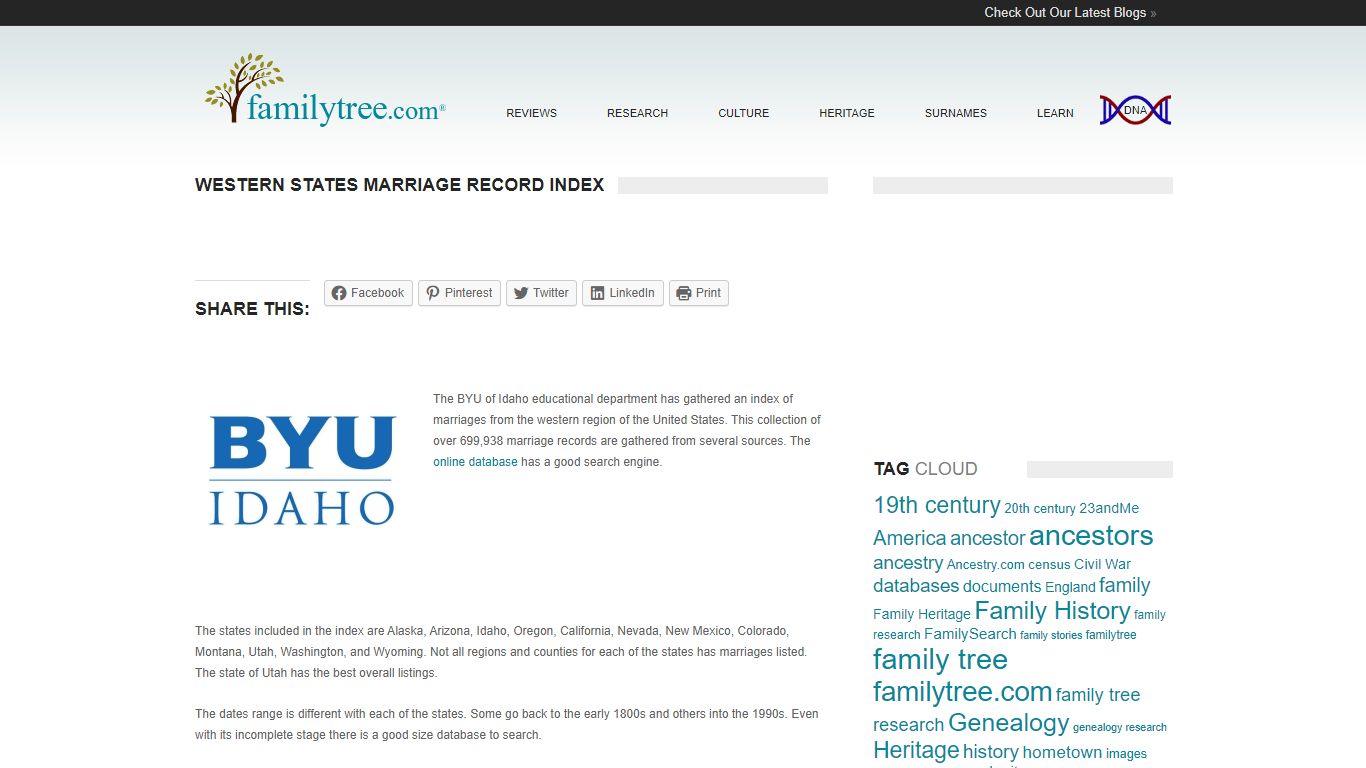
Task: Click paragraph starting 'The BYU of Idaho'
Action: 627,430
